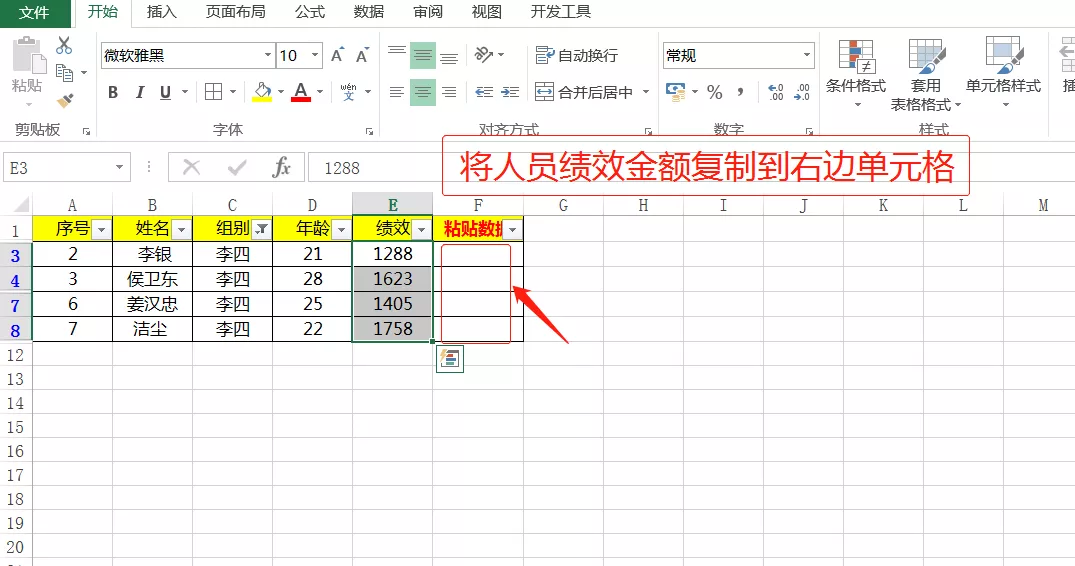Switch to the 开发工具 tab

click(560, 12)
